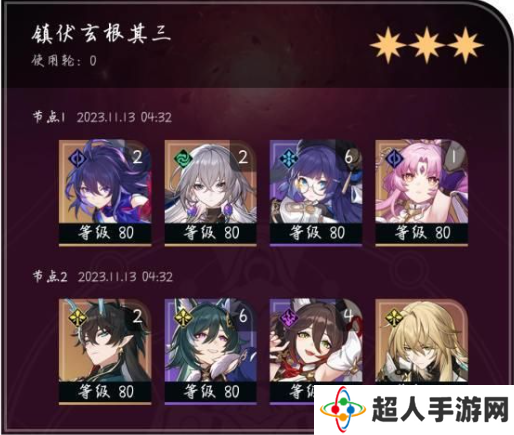Click the Imaginary element icon on Yukong
The width and height of the screenshot is (514, 435).
(x=181, y=317)
